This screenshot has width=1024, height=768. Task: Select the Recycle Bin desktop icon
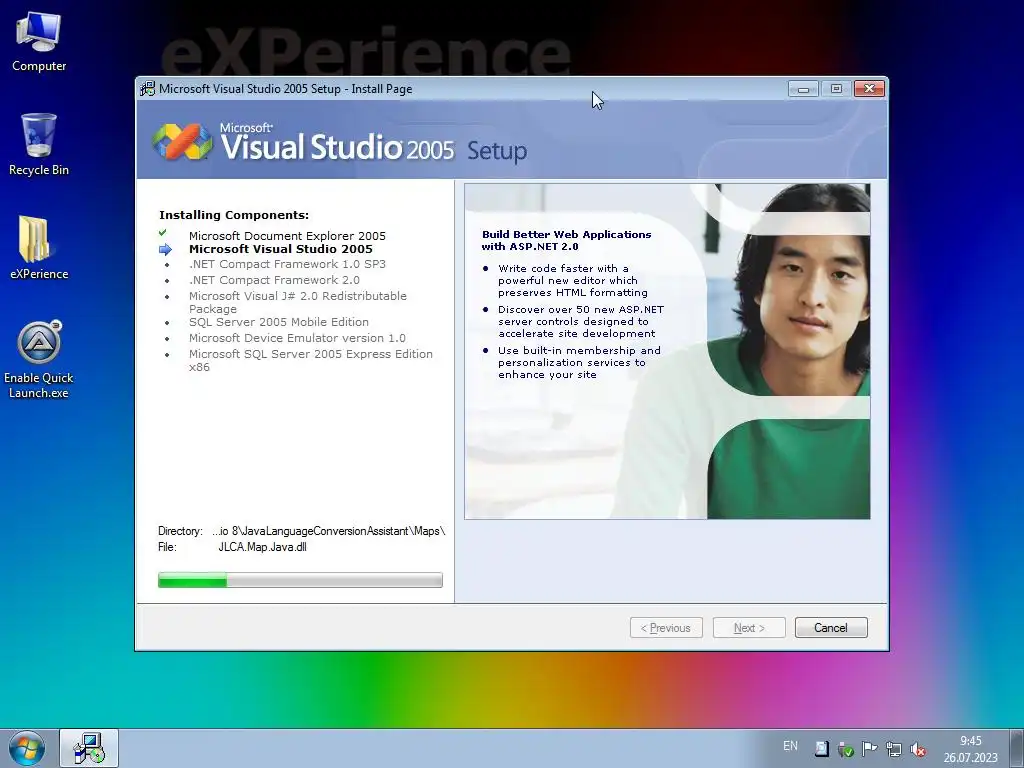39,145
